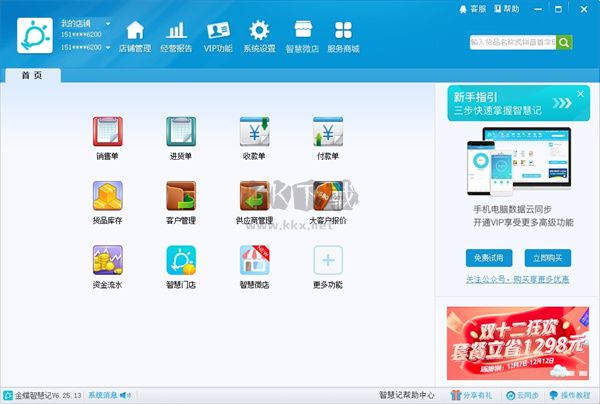Open 店铺管理 in the top toolbar
Image resolution: width=600 pixels, height=404 pixels.
(x=135, y=37)
